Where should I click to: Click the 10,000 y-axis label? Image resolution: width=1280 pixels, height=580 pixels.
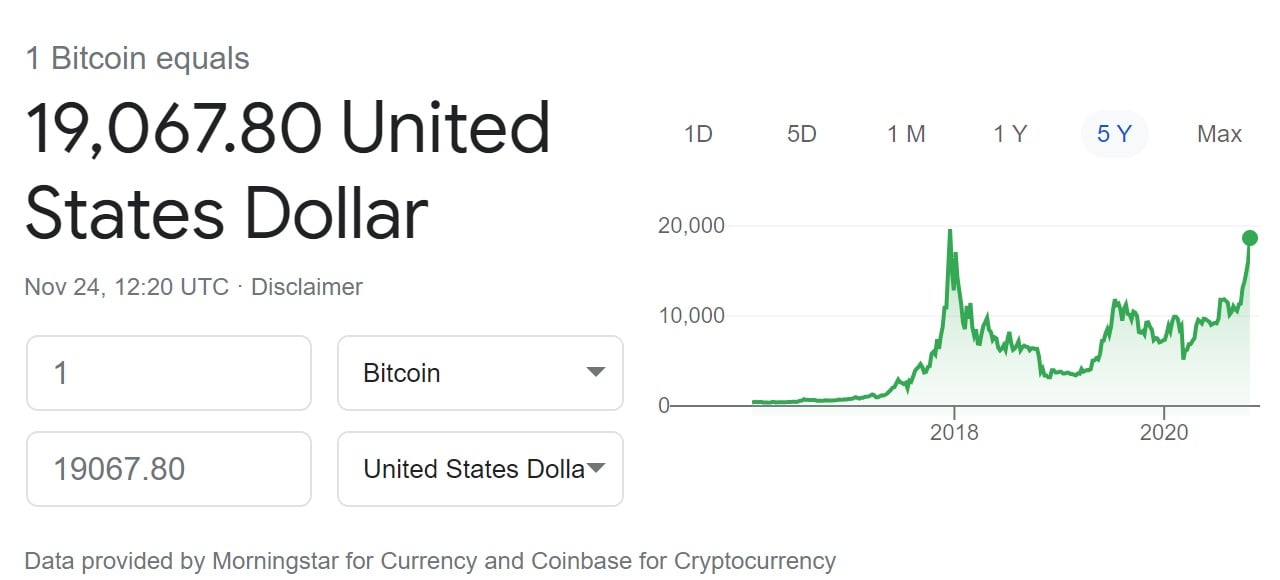tap(691, 315)
